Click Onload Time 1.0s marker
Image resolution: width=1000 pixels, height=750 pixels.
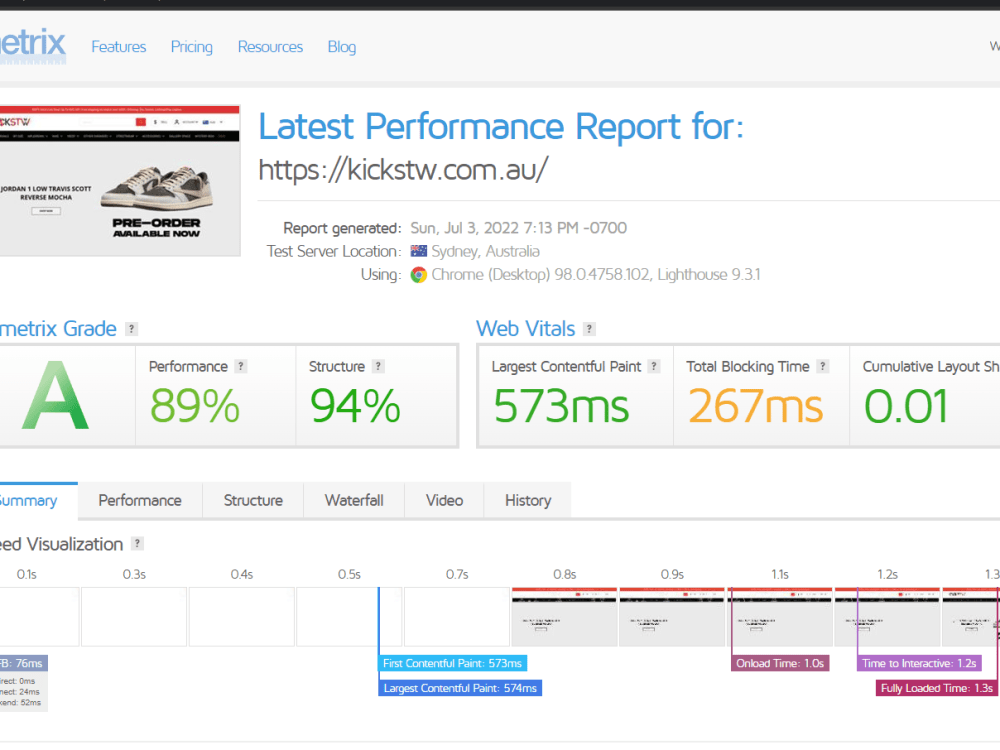tap(780, 663)
